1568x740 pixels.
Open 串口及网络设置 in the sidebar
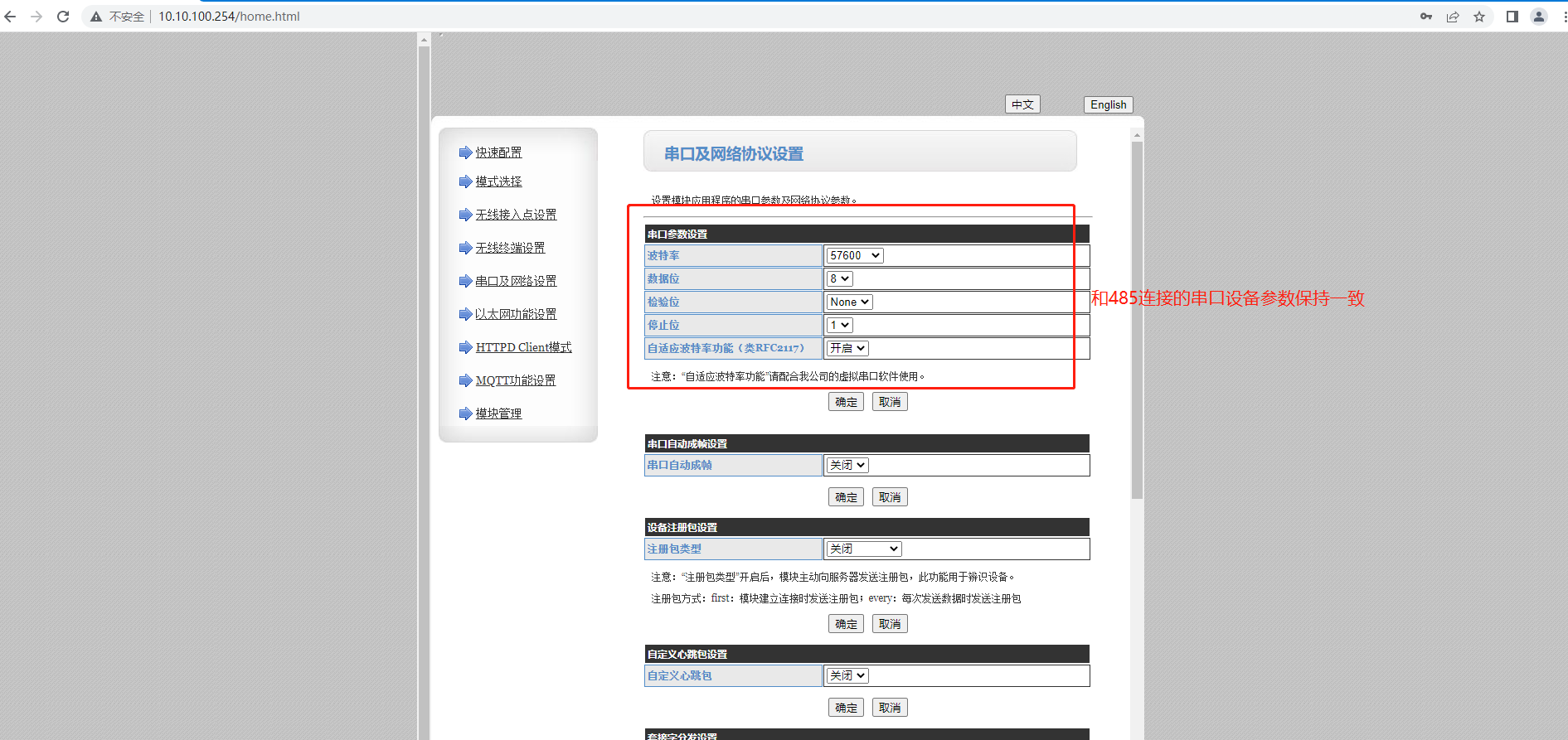(516, 281)
